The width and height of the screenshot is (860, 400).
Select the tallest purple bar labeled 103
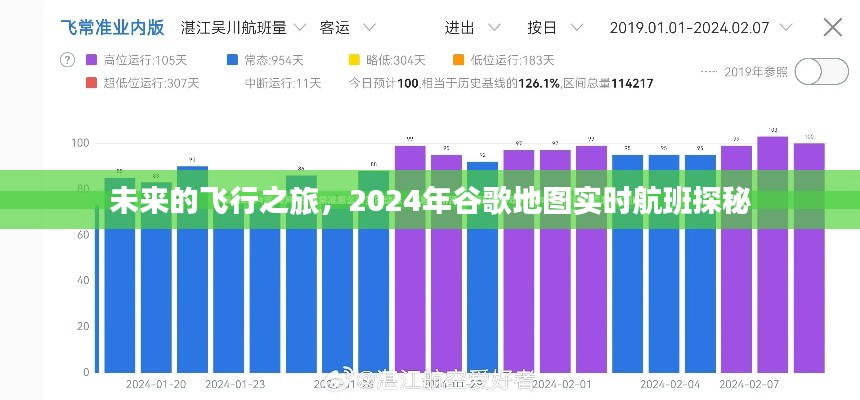coord(772,255)
